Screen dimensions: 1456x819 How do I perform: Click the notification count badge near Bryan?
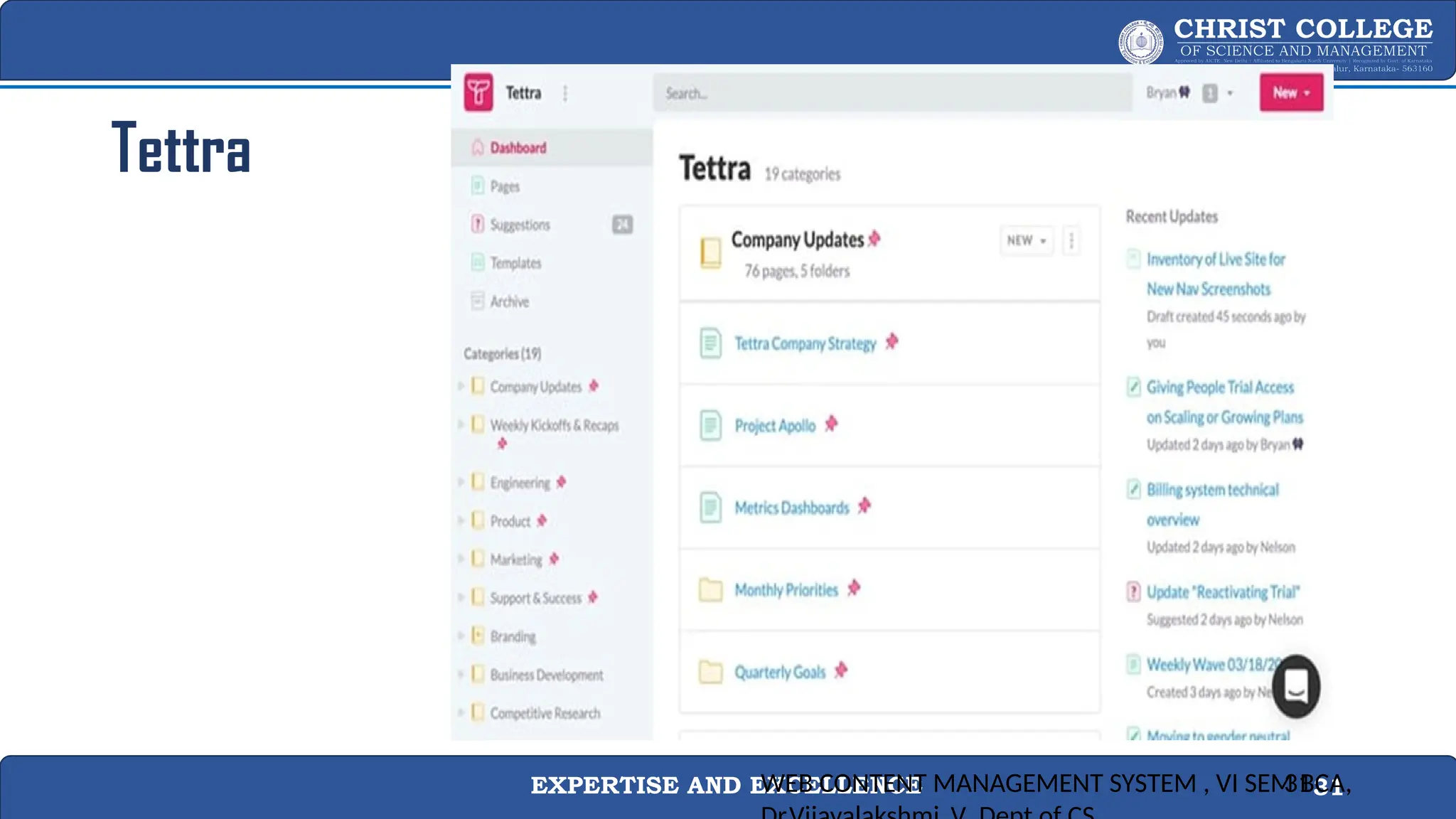(1210, 93)
